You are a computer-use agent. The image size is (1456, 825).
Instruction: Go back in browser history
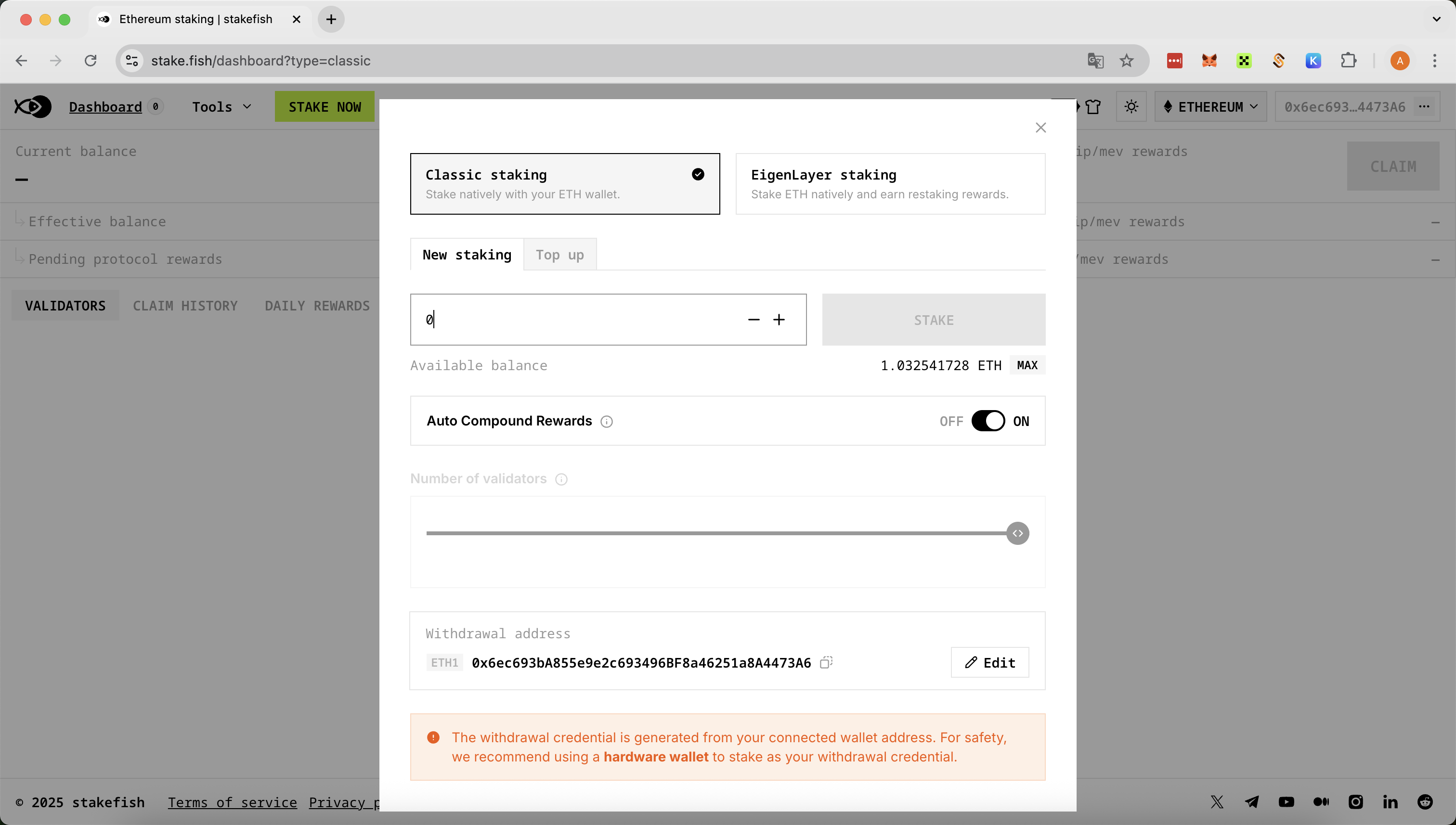pos(22,61)
